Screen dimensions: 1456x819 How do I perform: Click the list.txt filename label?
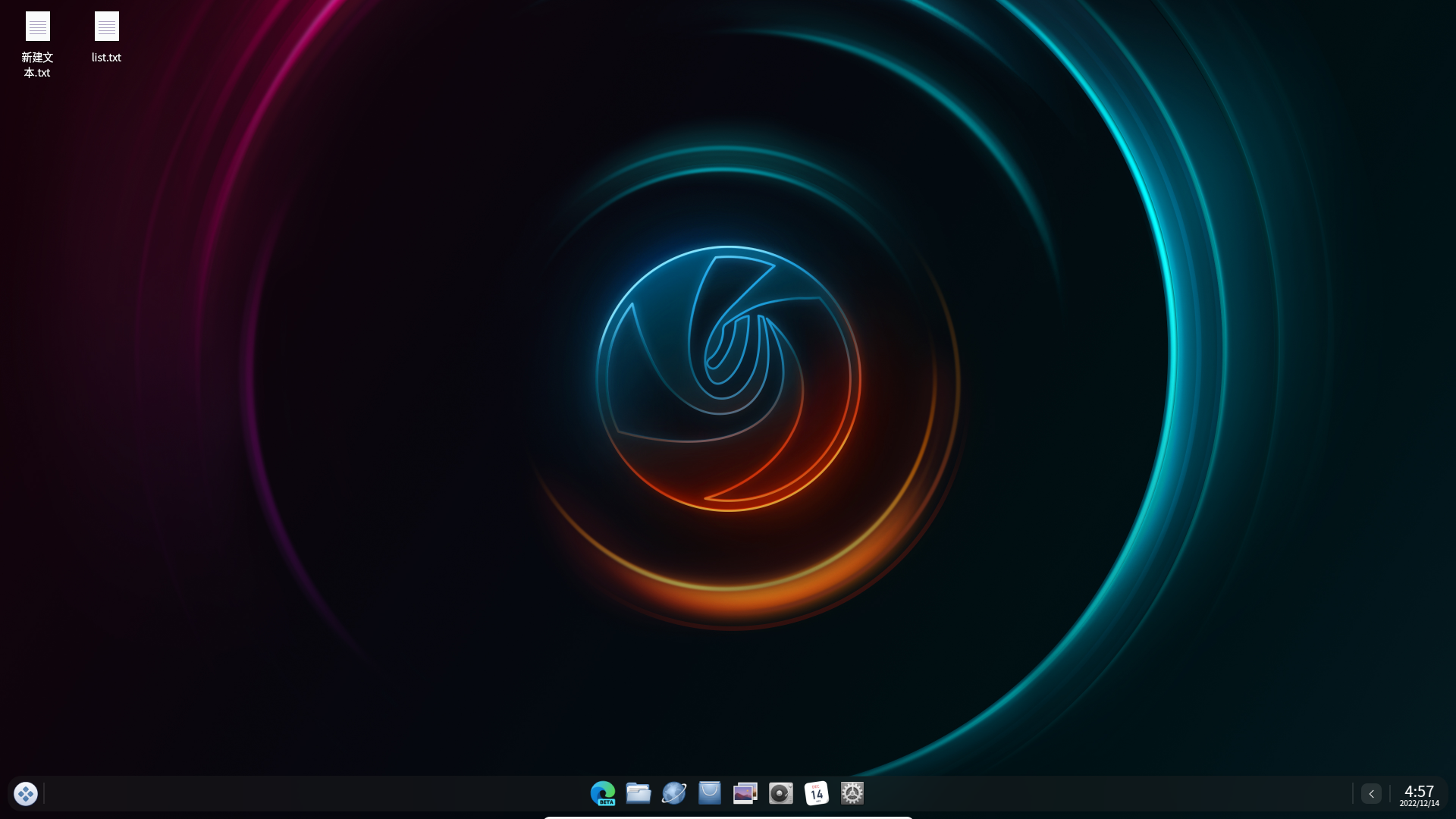[106, 58]
